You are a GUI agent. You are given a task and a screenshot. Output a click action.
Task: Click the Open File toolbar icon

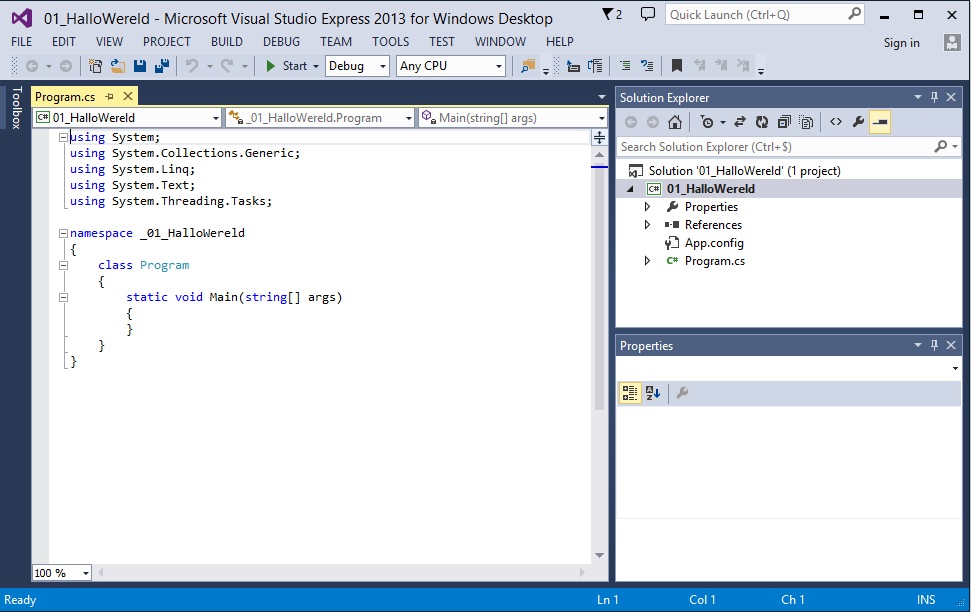tap(118, 66)
